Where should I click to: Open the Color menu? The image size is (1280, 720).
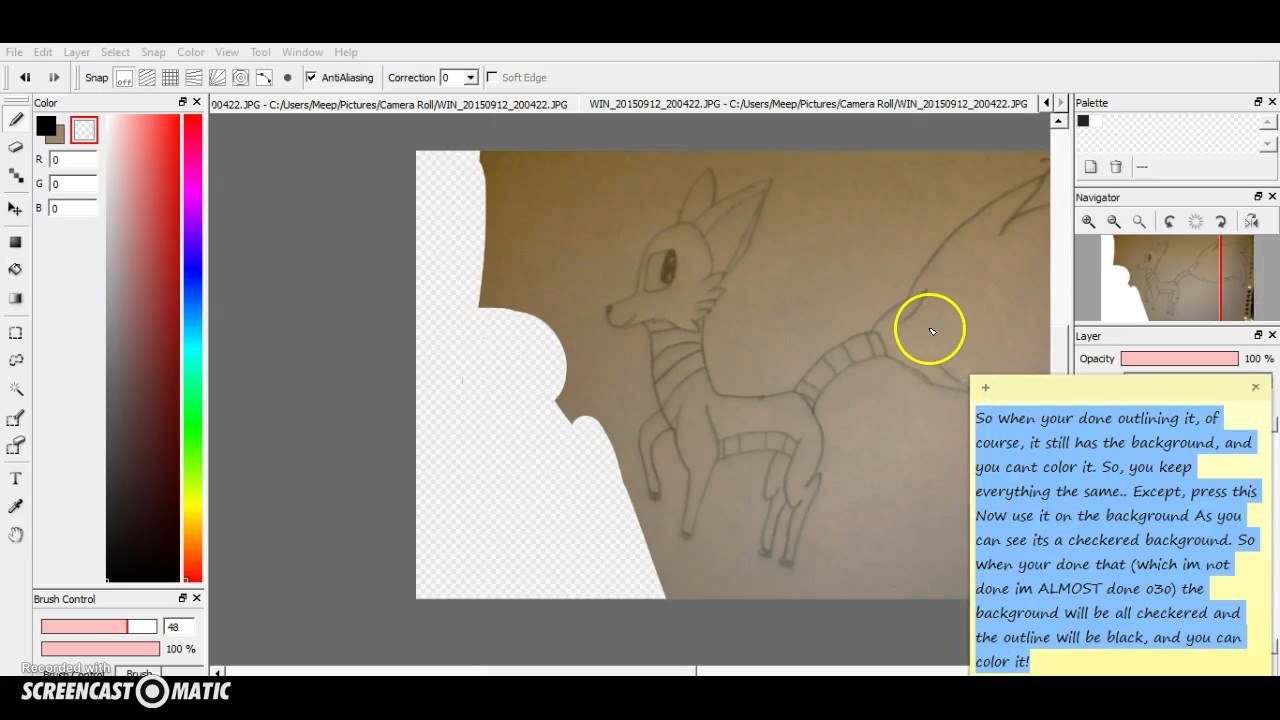point(191,52)
